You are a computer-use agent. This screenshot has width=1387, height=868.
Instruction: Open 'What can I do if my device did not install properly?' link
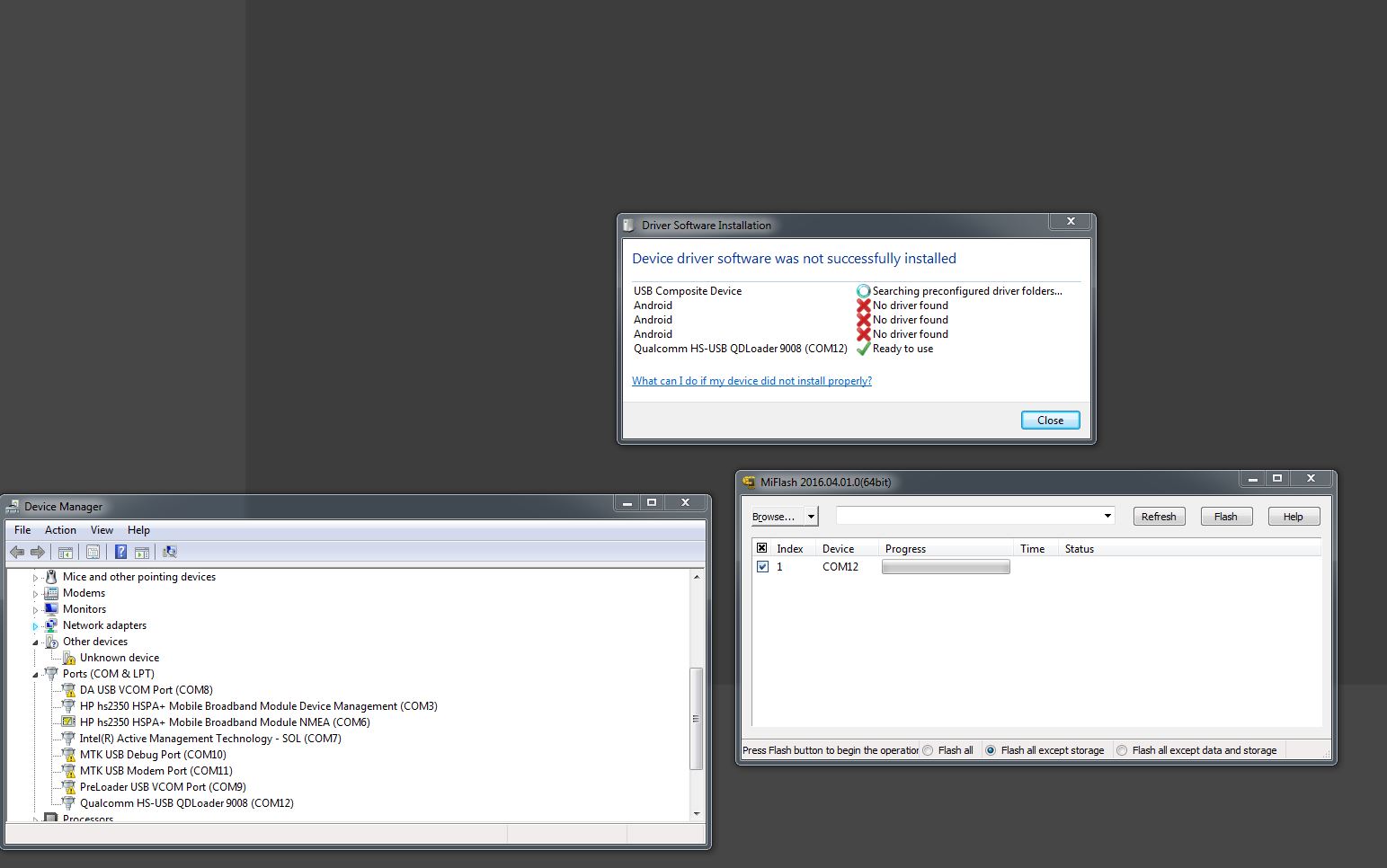pyautogui.click(x=751, y=381)
